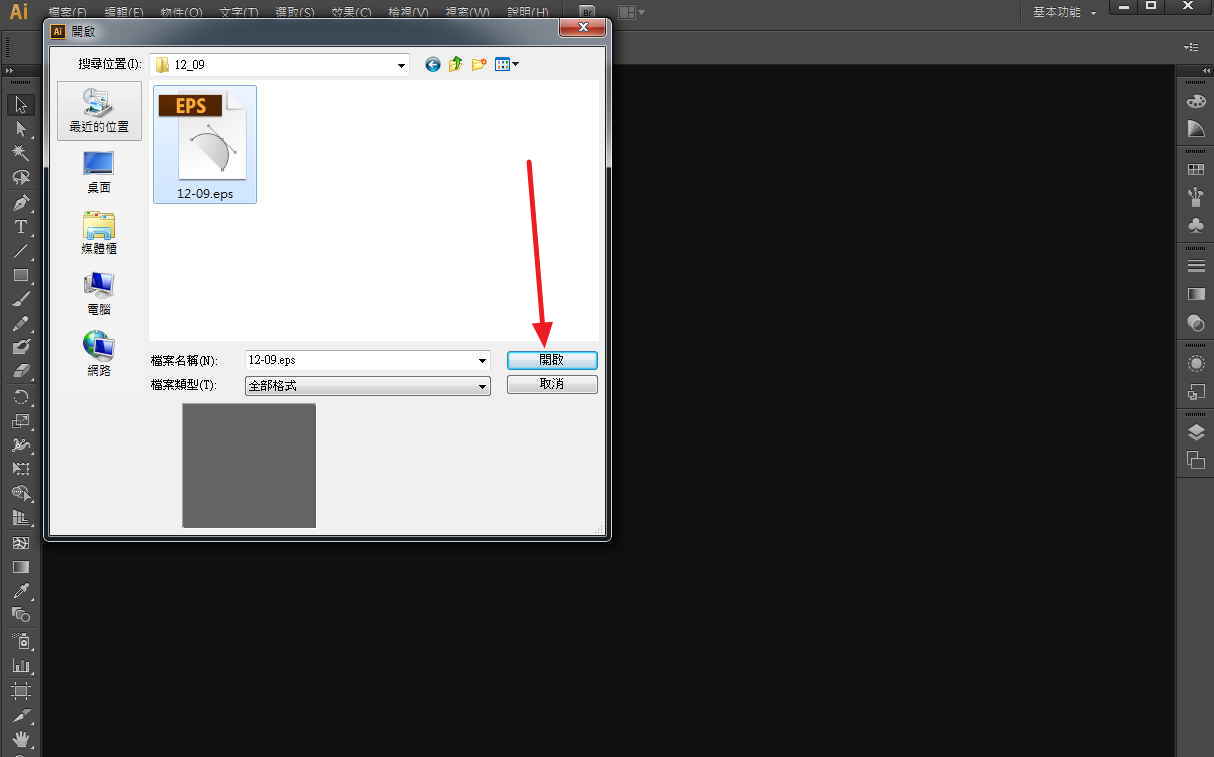Select the Gradient tool in the left toolbar
The width and height of the screenshot is (1214, 757).
(x=20, y=567)
